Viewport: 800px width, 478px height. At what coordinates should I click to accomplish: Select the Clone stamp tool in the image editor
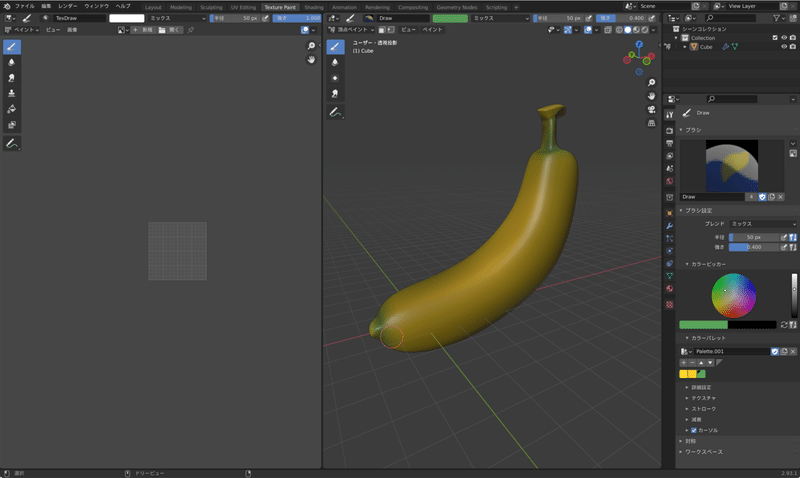12,93
